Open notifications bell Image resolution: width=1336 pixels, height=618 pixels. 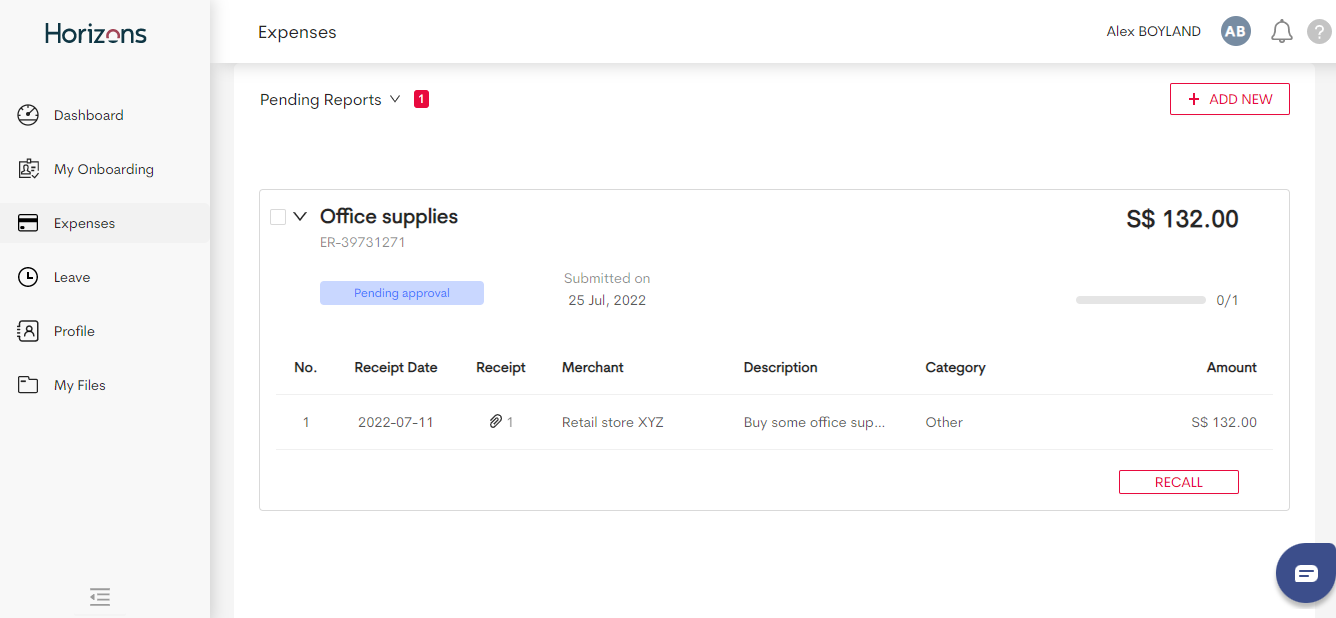click(x=1282, y=32)
